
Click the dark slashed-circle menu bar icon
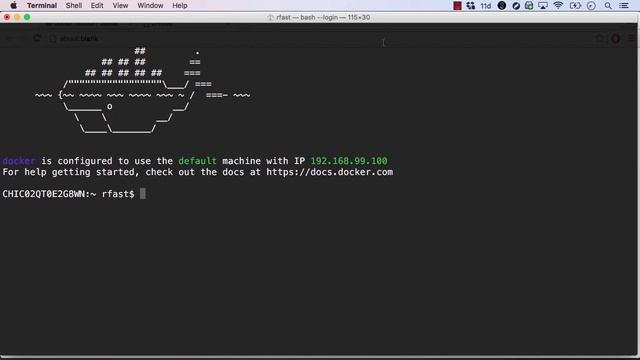tap(516, 6)
